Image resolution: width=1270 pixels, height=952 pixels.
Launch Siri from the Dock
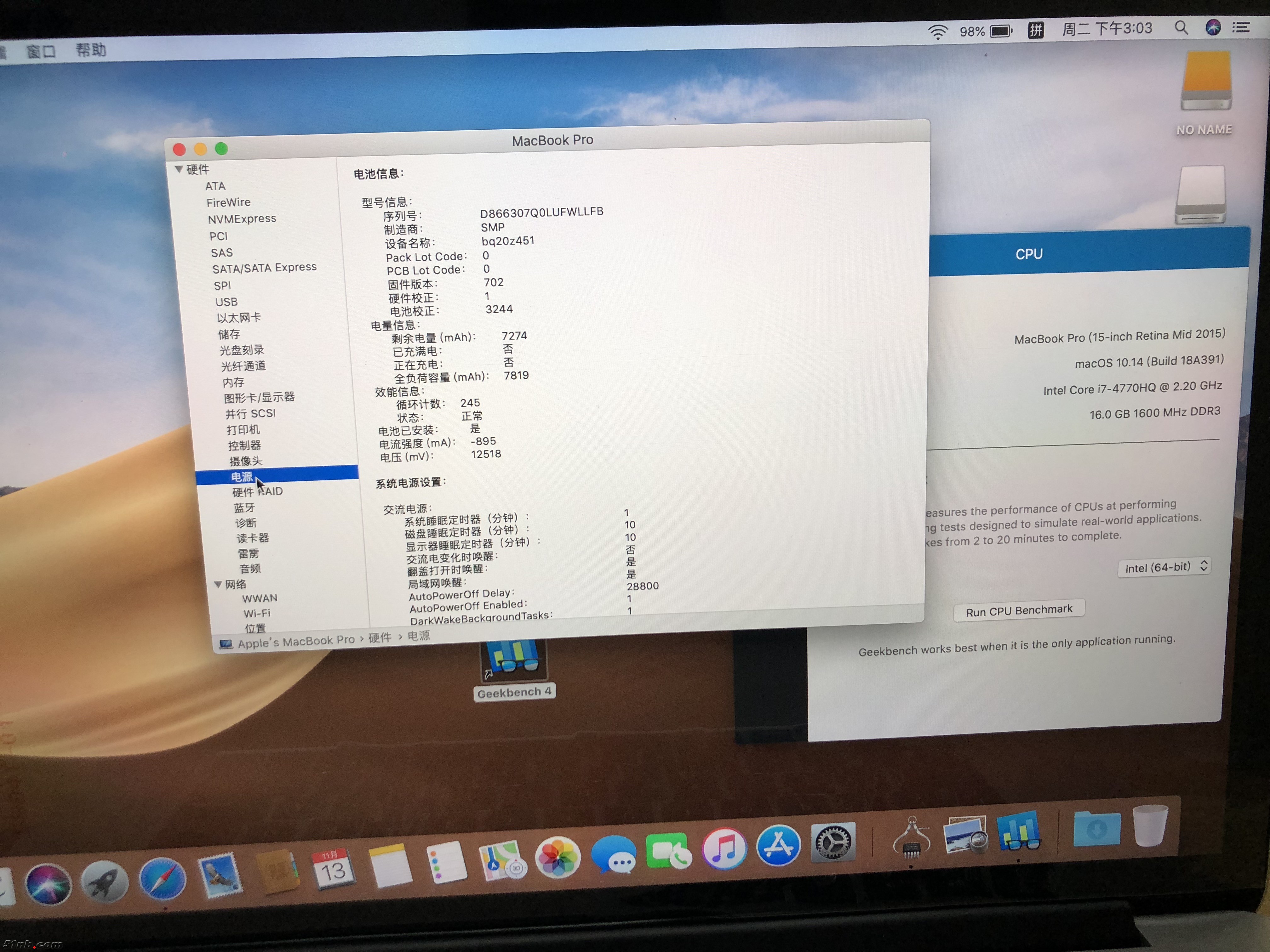tap(48, 884)
